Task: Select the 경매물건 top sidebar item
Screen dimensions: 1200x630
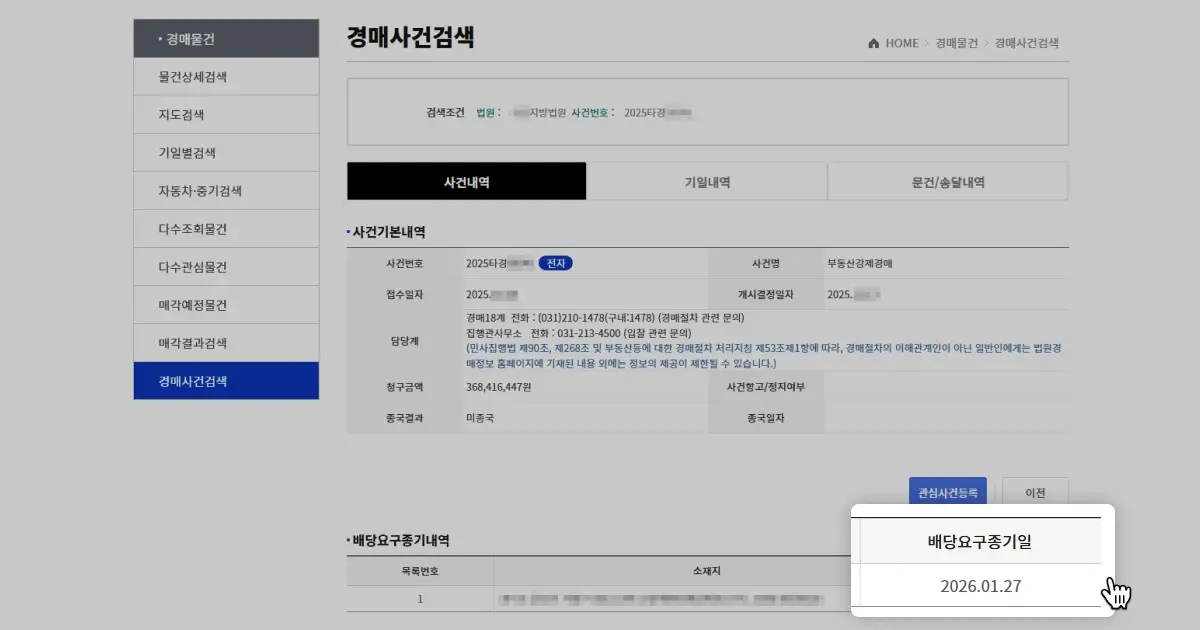Action: pyautogui.click(x=225, y=38)
